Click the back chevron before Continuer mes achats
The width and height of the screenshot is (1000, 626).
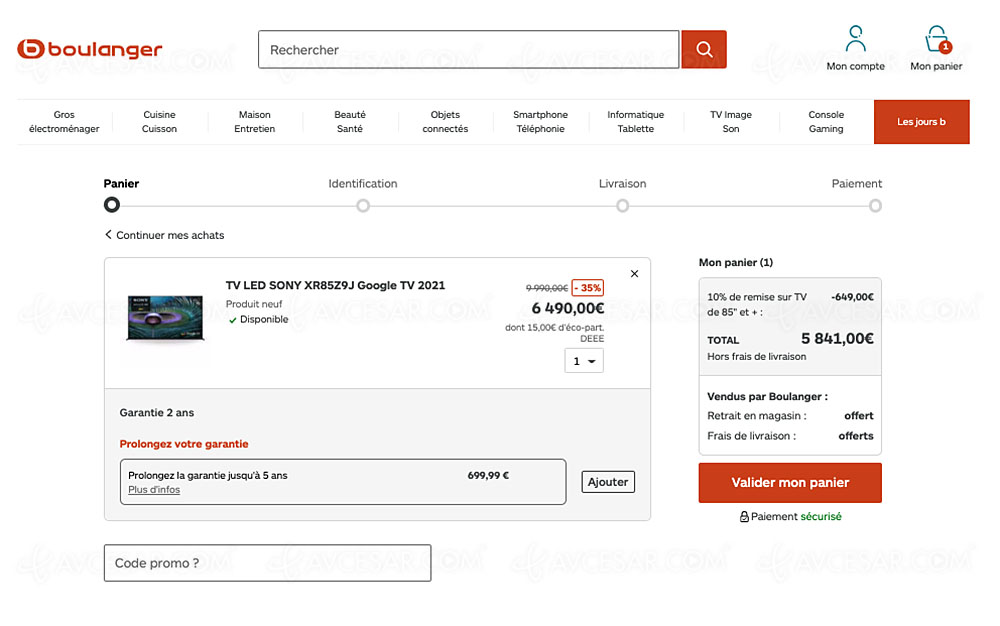108,235
